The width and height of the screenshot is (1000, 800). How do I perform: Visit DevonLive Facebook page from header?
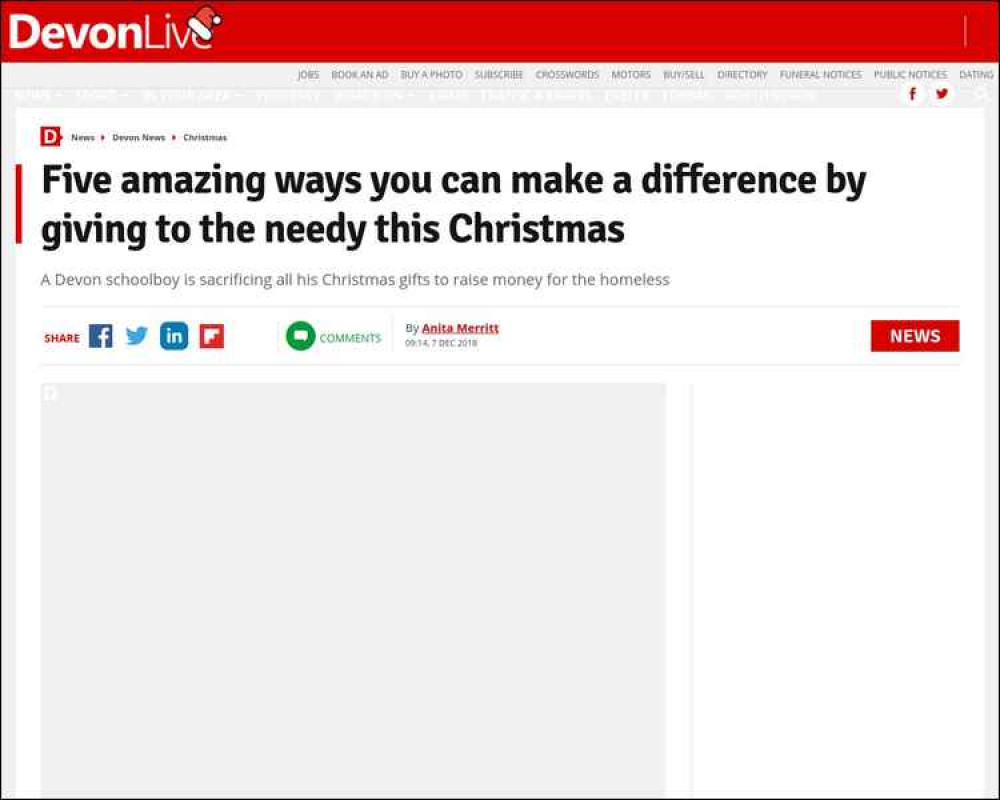click(x=913, y=94)
